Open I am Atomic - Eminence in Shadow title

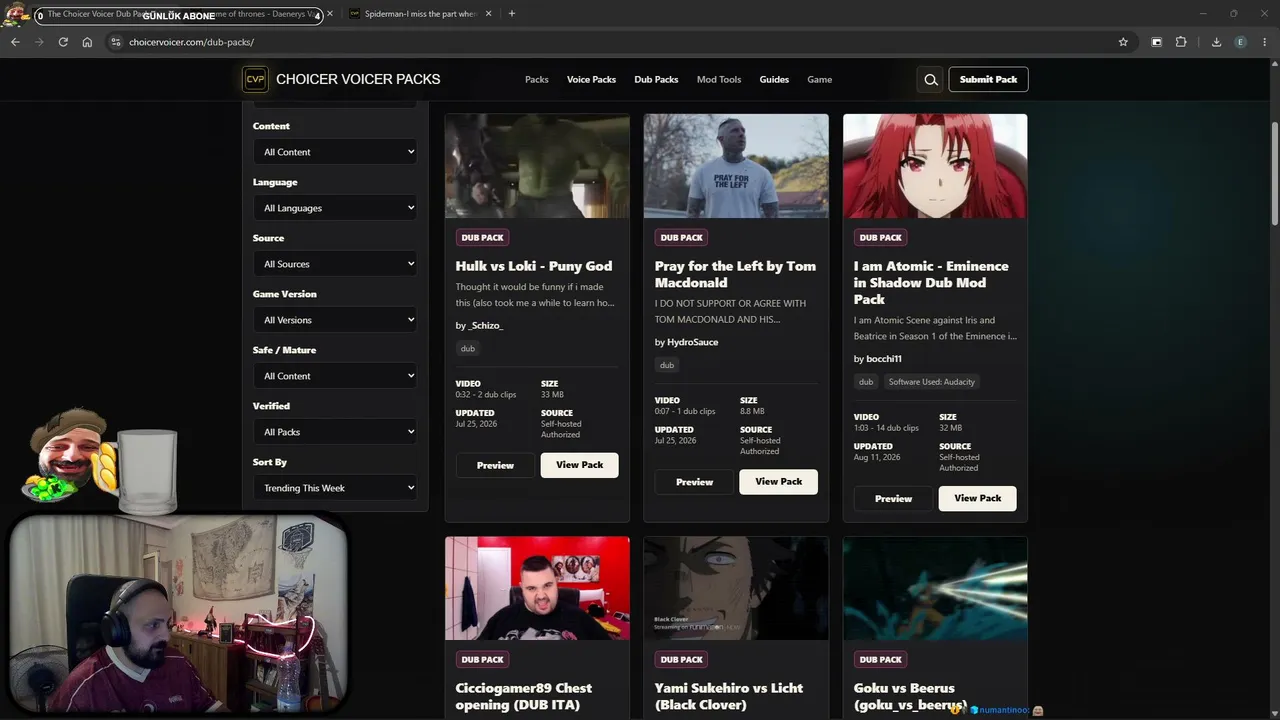click(931, 282)
